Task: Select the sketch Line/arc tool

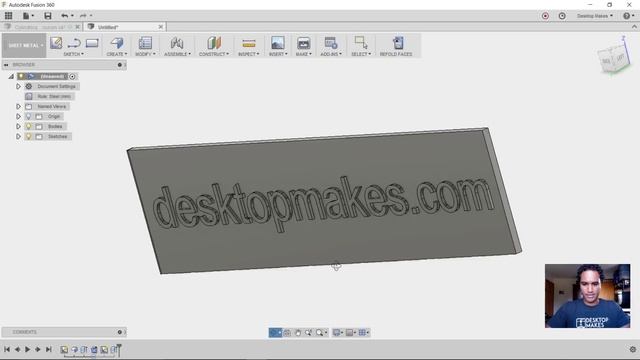Action: tap(74, 43)
